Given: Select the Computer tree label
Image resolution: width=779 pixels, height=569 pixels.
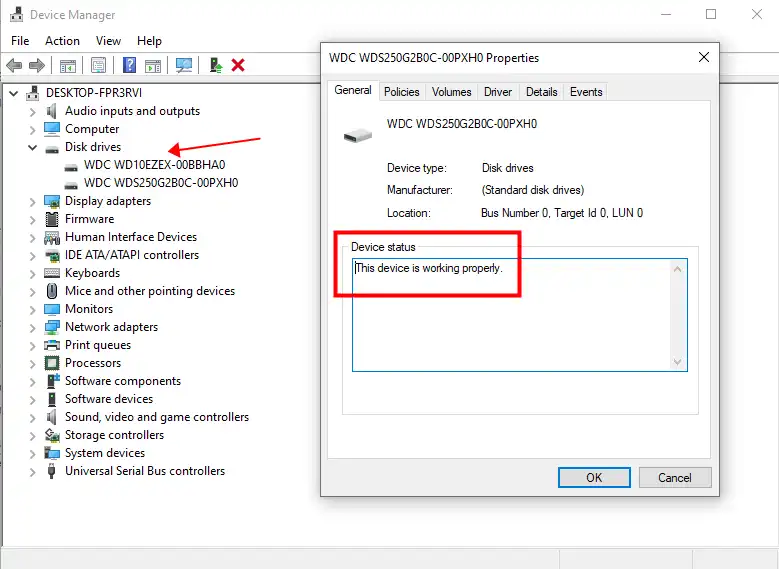Looking at the screenshot, I should click(92, 129).
